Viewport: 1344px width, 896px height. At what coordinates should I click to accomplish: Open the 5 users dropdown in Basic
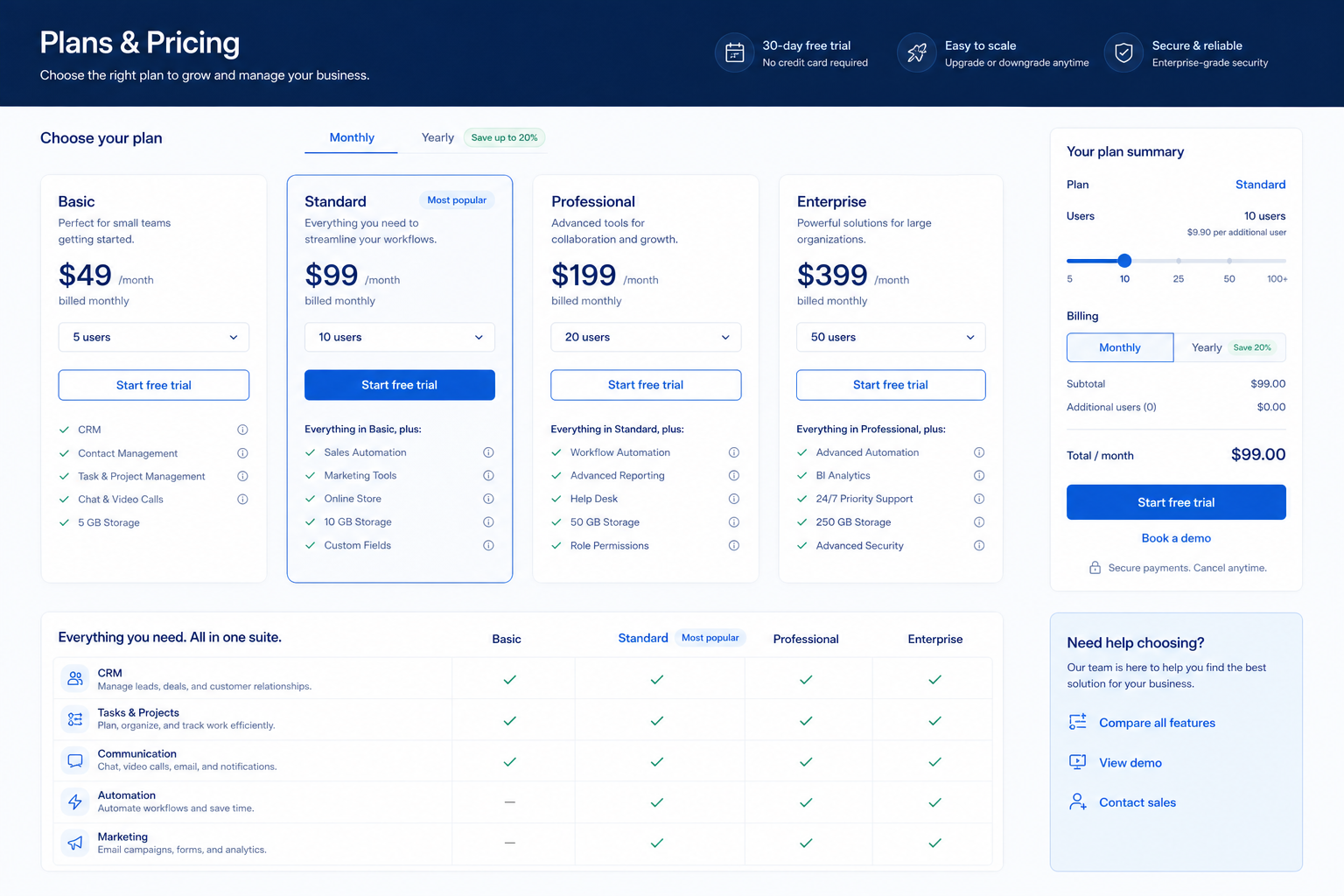pos(154,338)
